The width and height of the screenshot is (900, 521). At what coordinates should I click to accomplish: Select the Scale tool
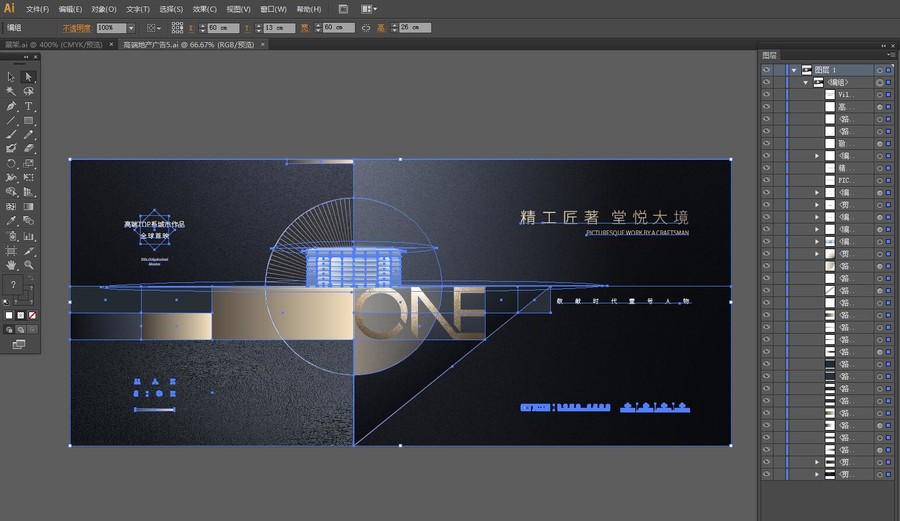coord(28,164)
